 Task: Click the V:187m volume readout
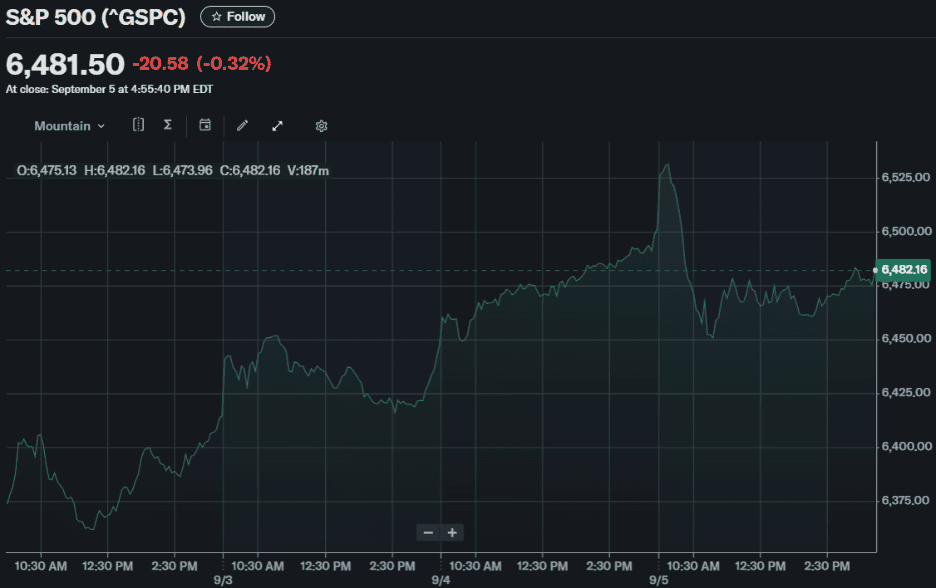[x=308, y=171]
